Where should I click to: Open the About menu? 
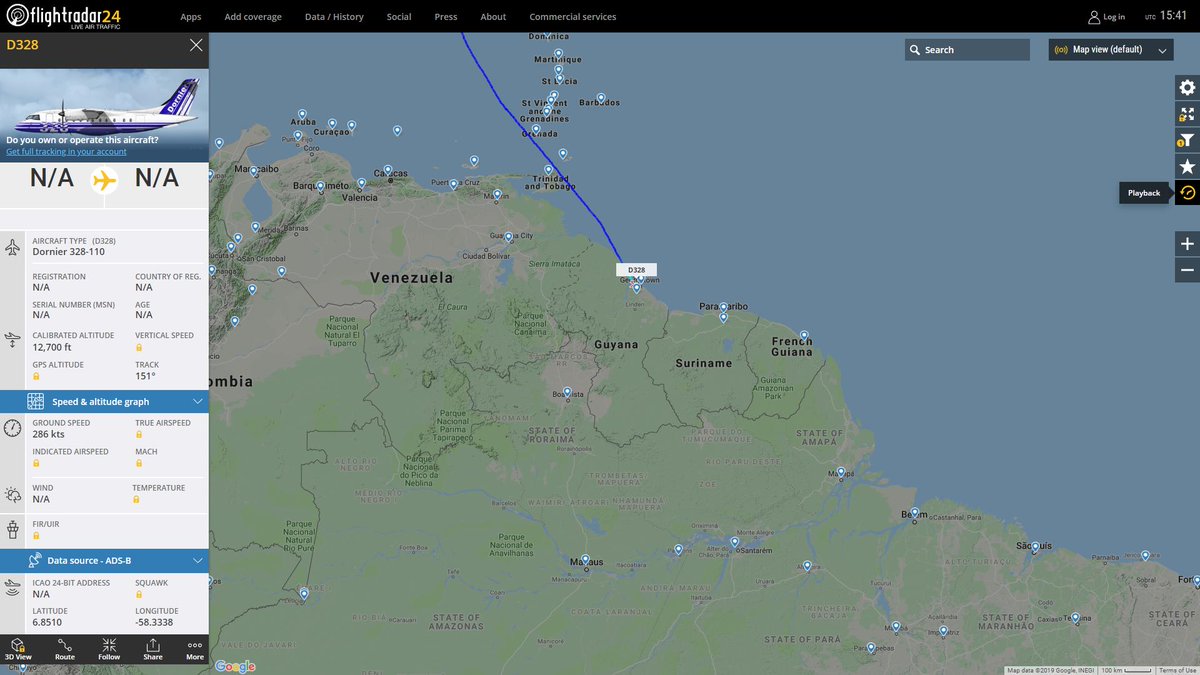(493, 17)
